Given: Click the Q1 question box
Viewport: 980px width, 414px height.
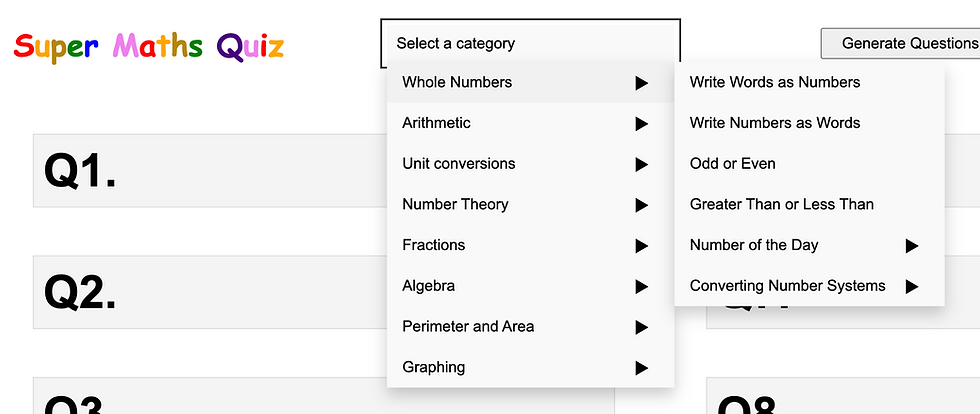Looking at the screenshot, I should (200, 171).
